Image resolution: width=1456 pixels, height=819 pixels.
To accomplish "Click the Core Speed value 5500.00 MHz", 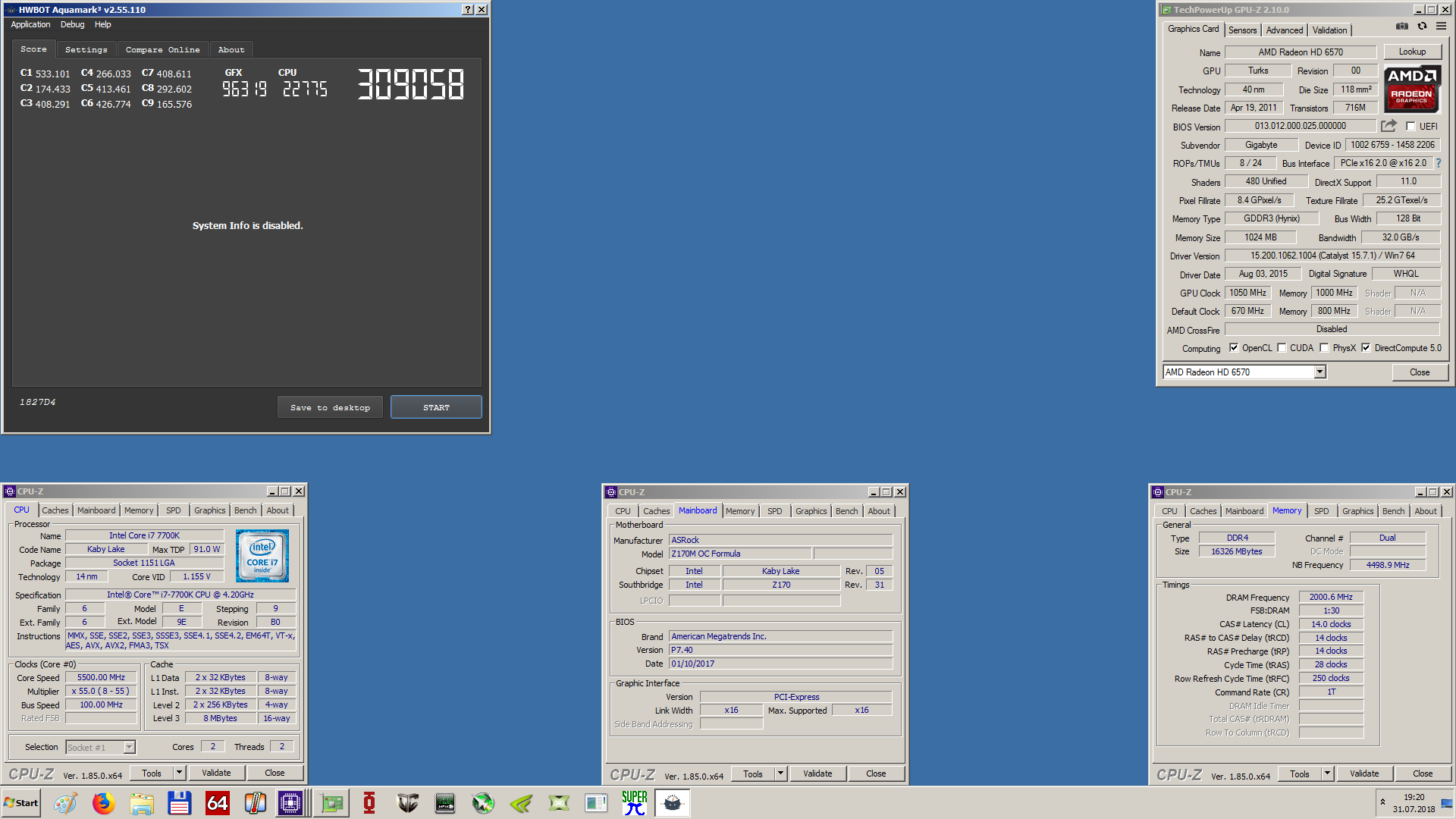I will [x=101, y=677].
